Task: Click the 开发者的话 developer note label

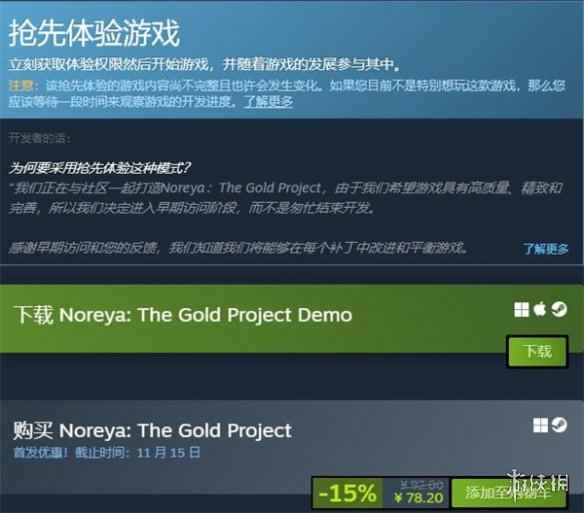Action: pos(39,138)
